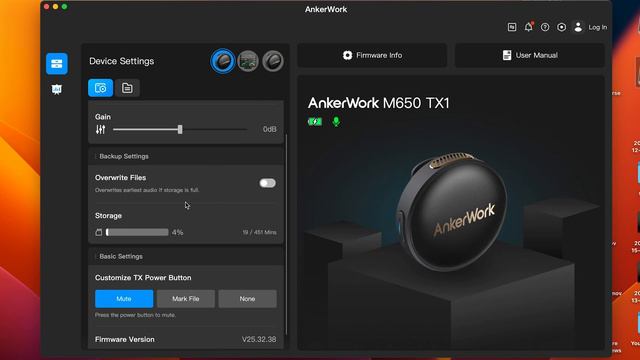This screenshot has width=640, height=360.
Task: Set TX power button to None
Action: (247, 299)
